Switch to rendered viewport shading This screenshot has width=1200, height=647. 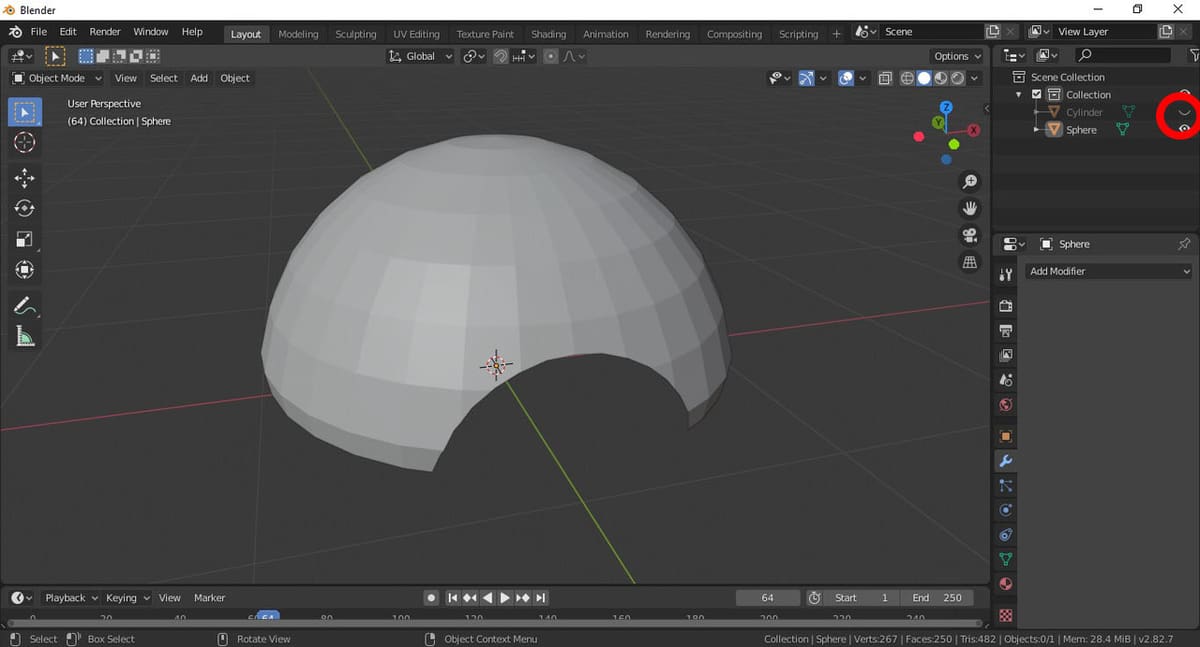pos(958,78)
